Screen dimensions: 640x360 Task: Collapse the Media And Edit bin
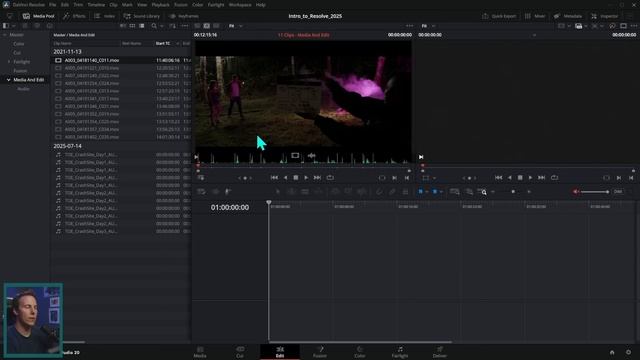pyautogui.click(x=9, y=80)
